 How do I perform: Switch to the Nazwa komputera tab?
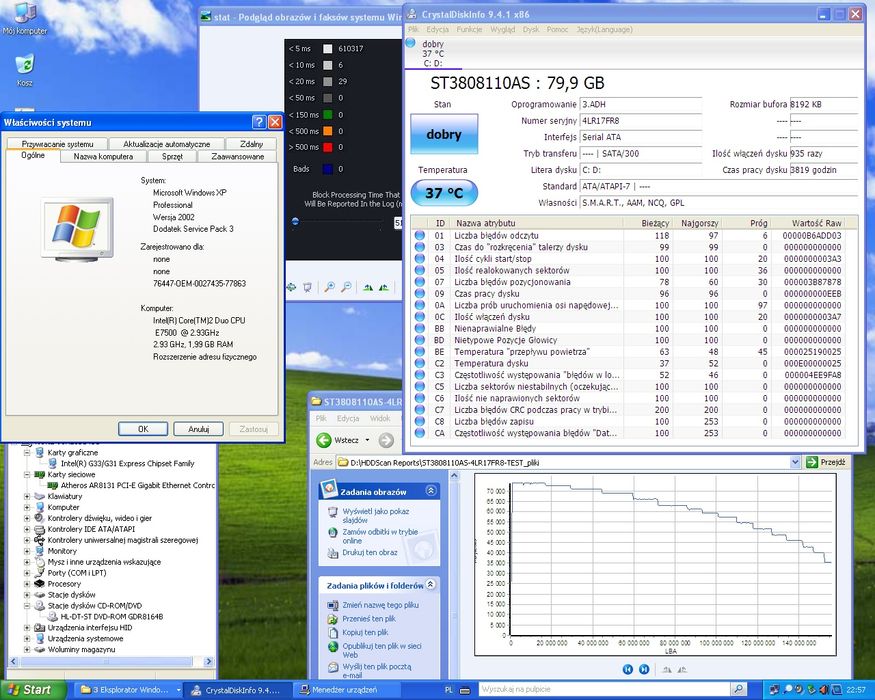coord(103,157)
